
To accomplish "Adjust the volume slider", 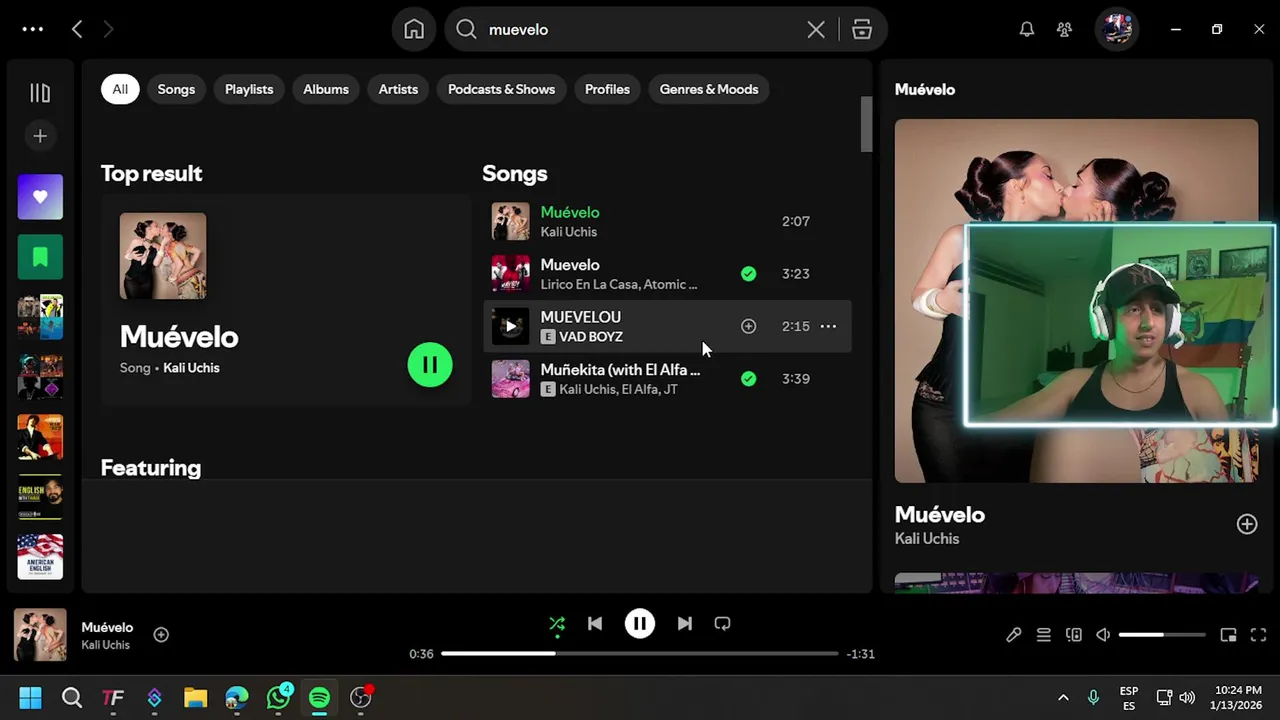I will [1162, 635].
